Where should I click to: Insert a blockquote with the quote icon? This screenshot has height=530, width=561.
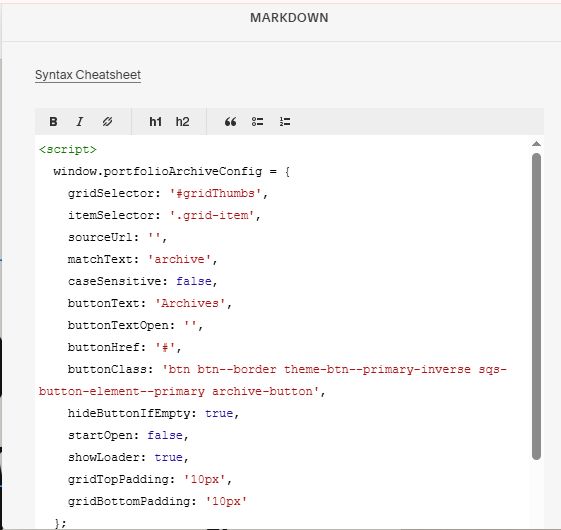tap(230, 122)
